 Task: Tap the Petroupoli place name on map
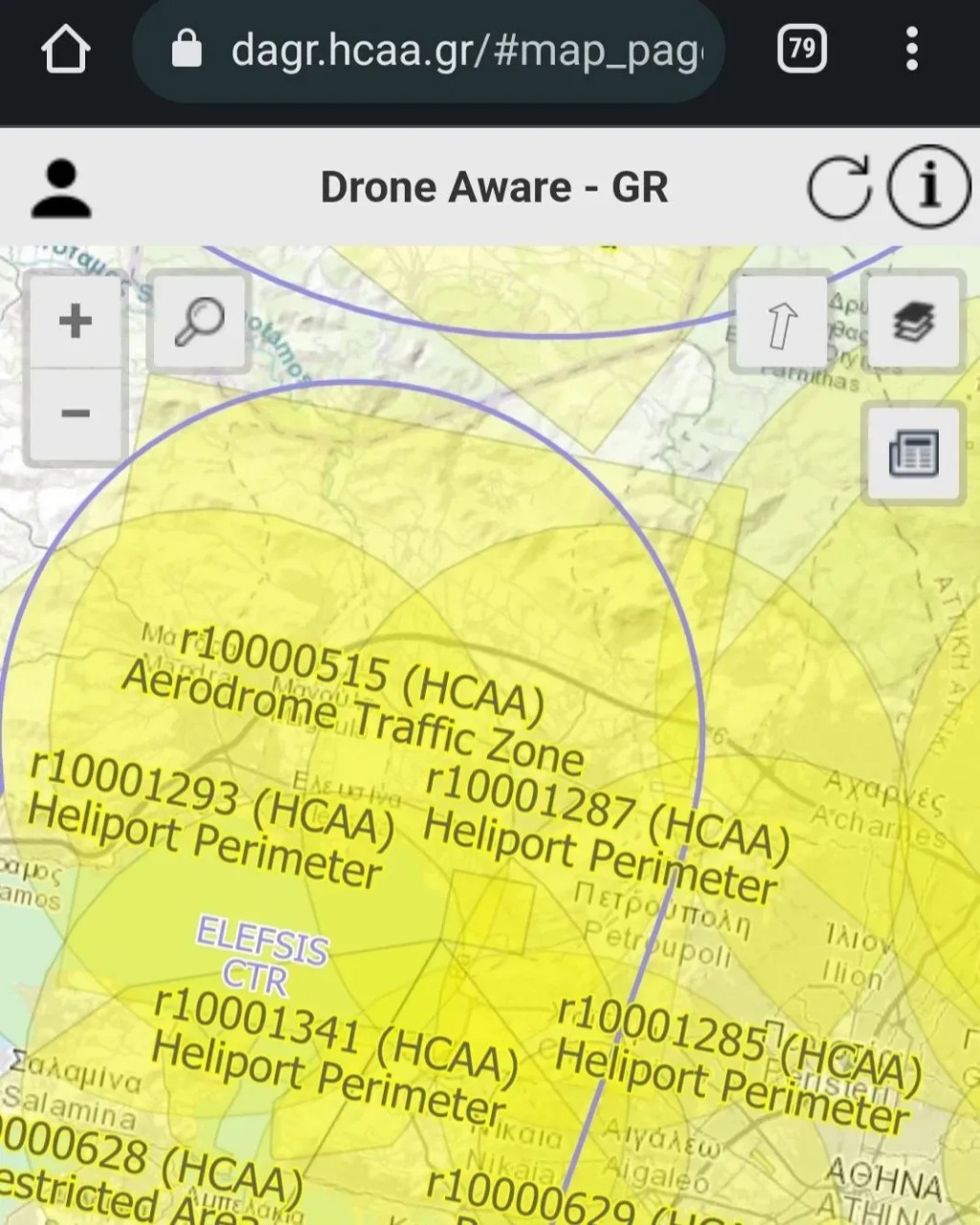(x=657, y=944)
